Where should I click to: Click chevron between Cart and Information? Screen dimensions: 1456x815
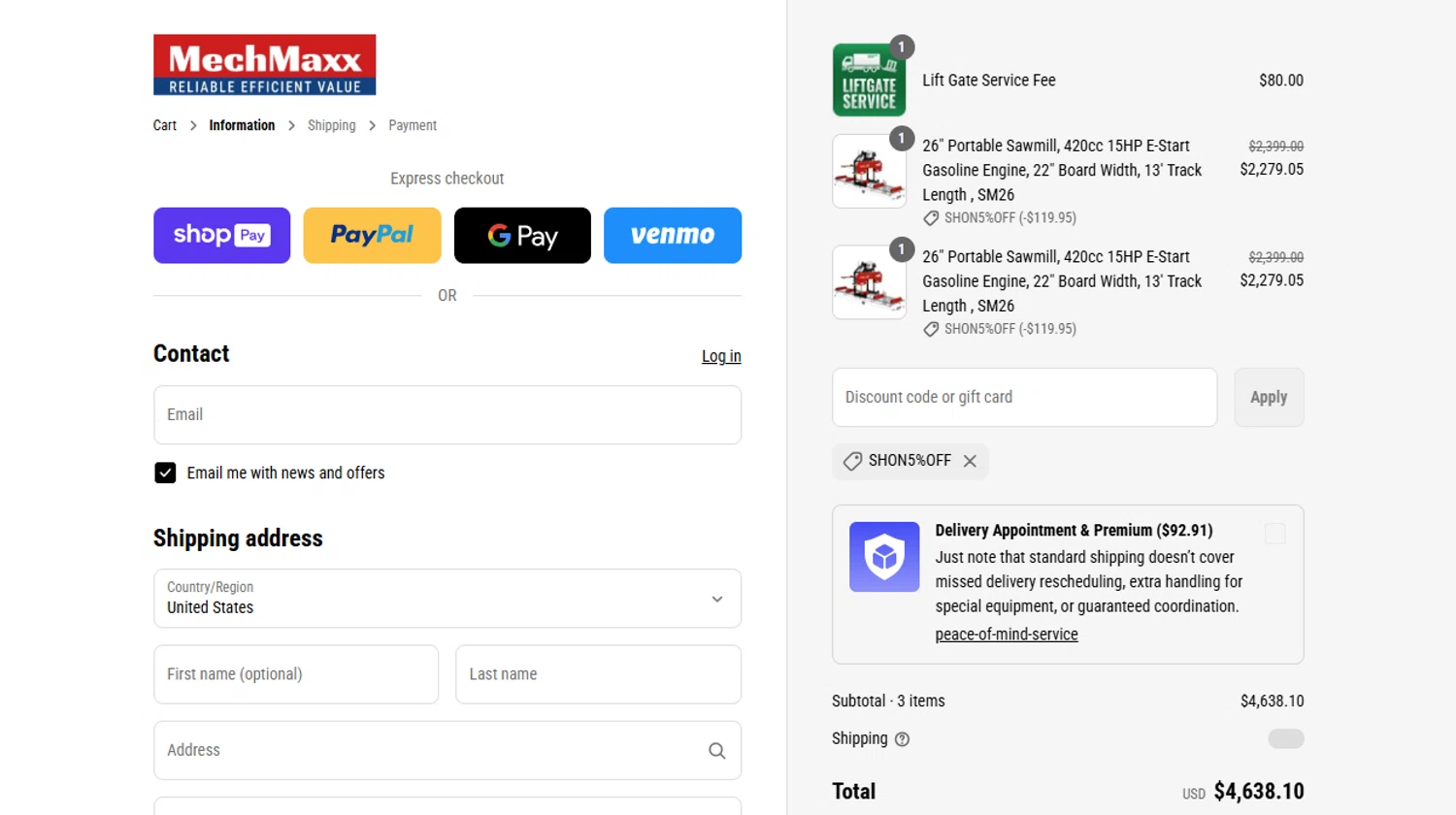(x=193, y=125)
